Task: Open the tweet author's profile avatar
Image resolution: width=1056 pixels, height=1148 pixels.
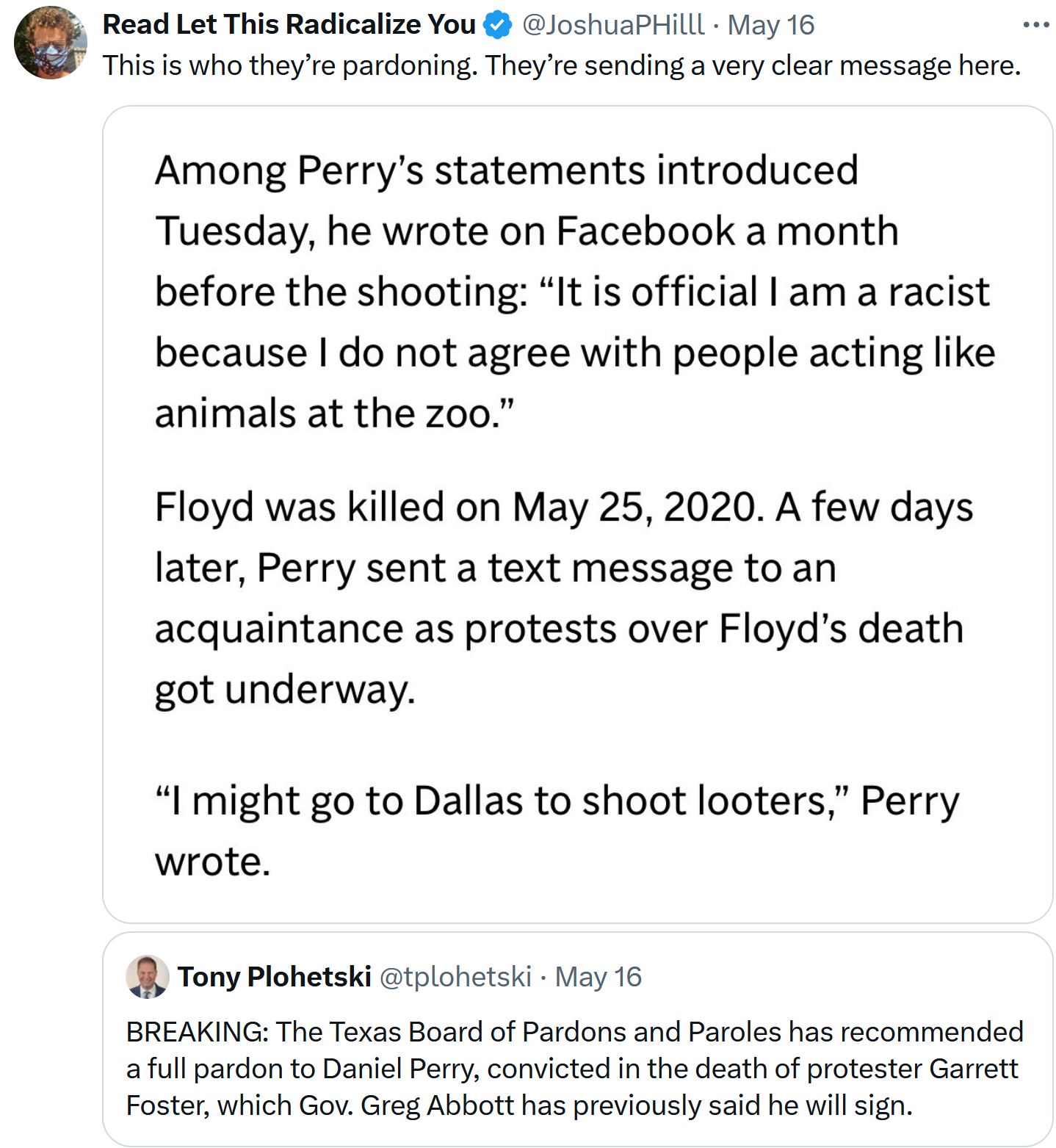Action: (50, 43)
